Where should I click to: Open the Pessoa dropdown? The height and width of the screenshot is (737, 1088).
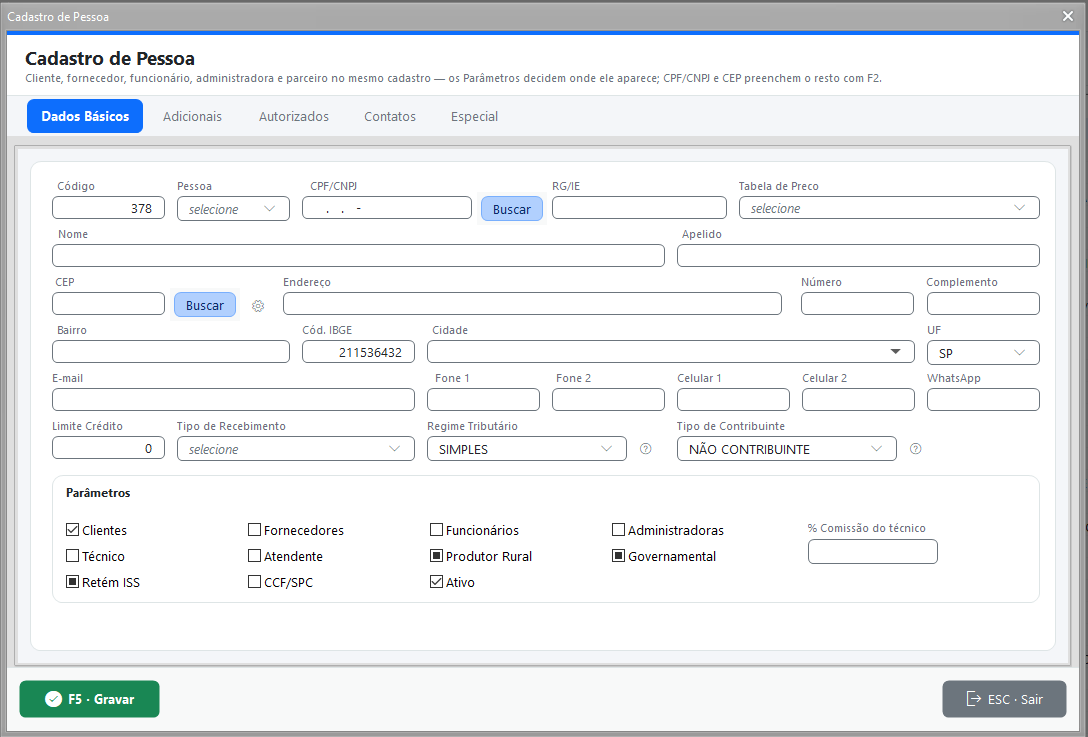point(233,209)
